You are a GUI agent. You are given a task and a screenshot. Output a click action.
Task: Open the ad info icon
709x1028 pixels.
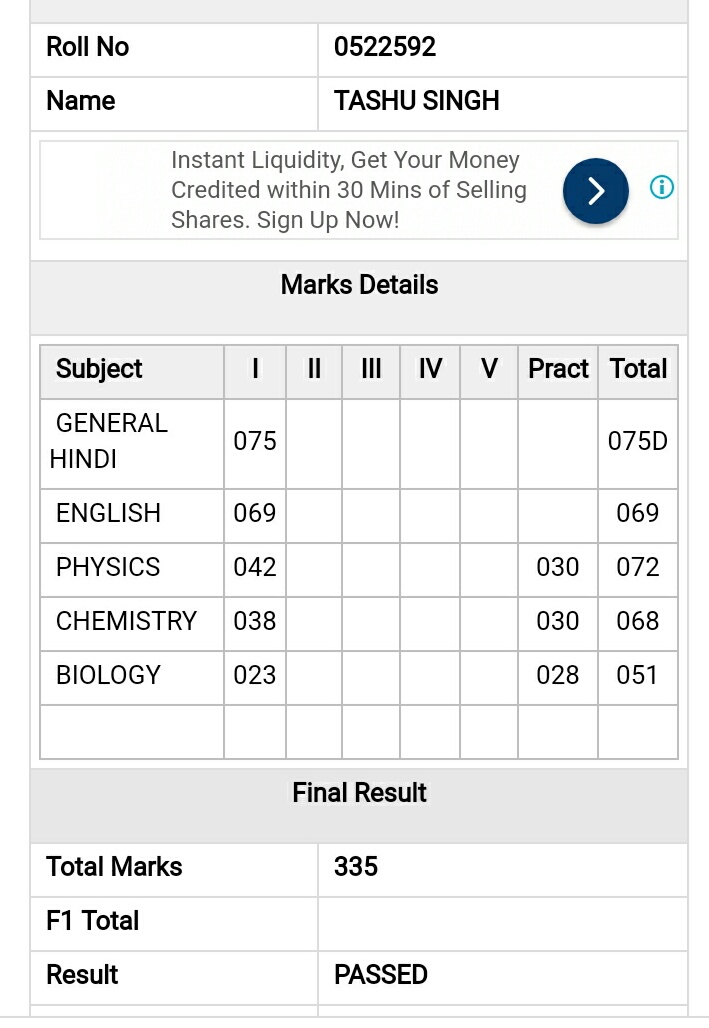point(661,188)
